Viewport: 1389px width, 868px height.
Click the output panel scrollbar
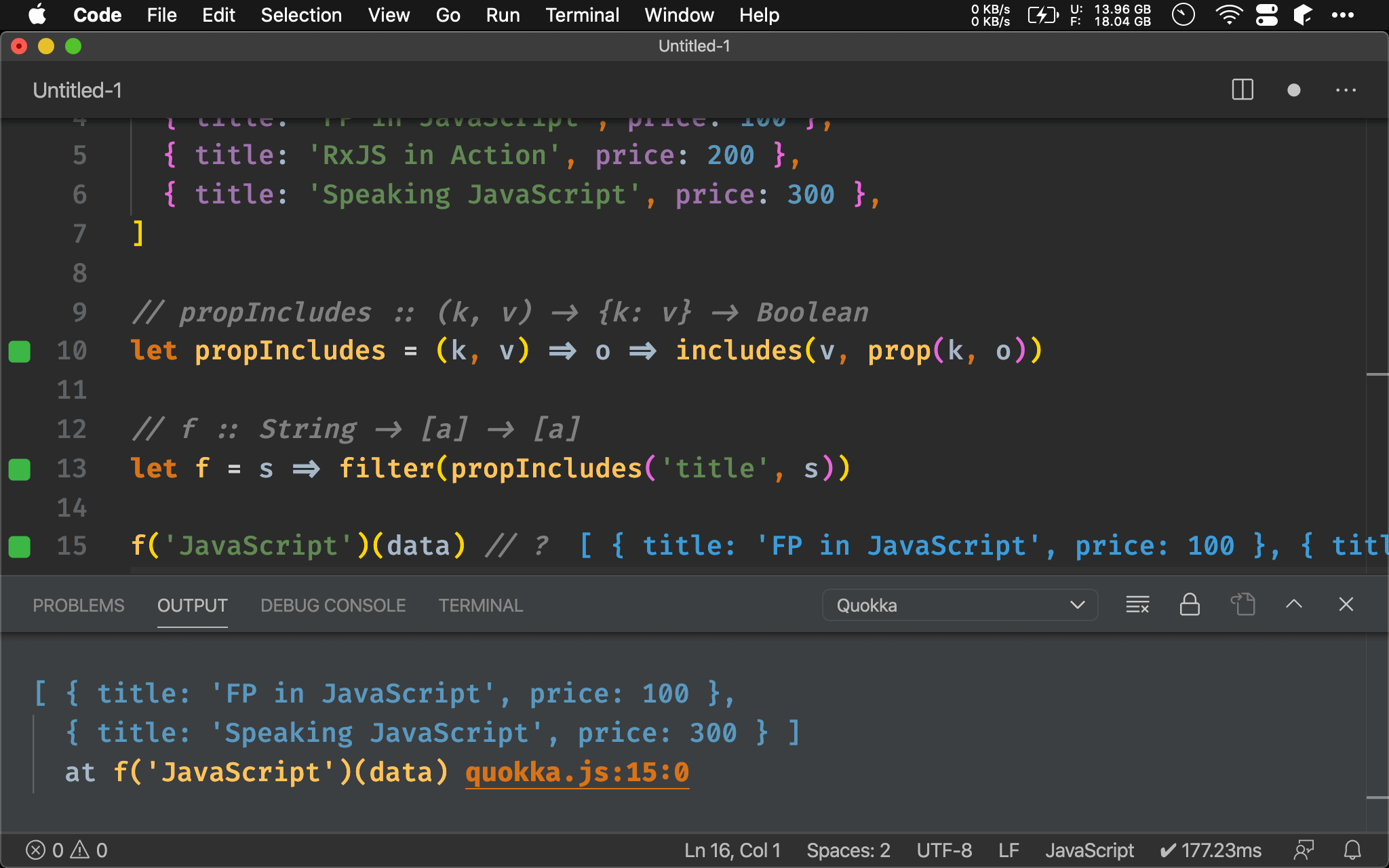click(x=1377, y=732)
